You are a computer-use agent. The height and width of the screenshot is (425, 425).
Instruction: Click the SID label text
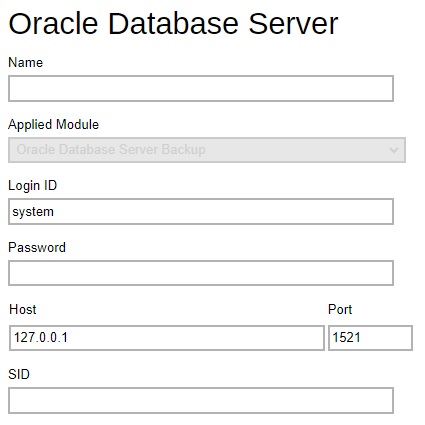point(19,374)
